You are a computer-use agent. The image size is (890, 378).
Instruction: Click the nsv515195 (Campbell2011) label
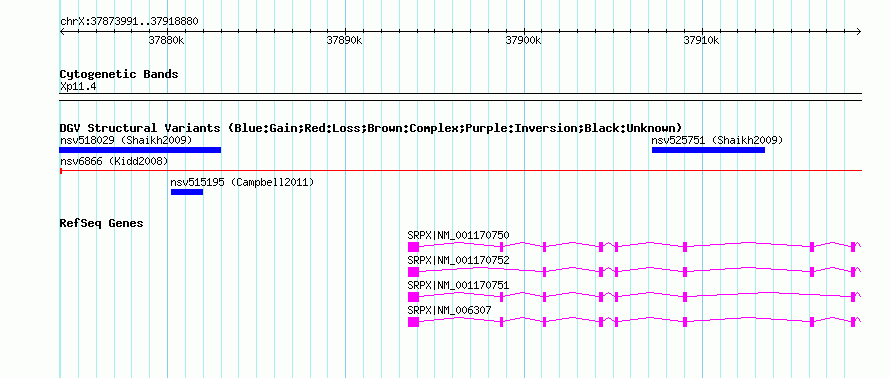[242, 182]
